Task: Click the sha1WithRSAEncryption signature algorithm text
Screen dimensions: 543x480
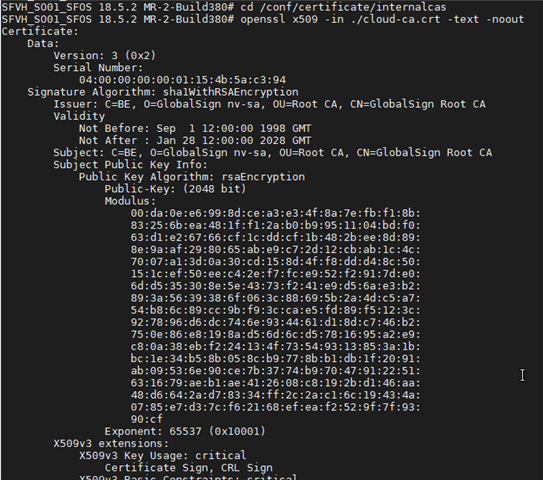Action: click(x=230, y=92)
